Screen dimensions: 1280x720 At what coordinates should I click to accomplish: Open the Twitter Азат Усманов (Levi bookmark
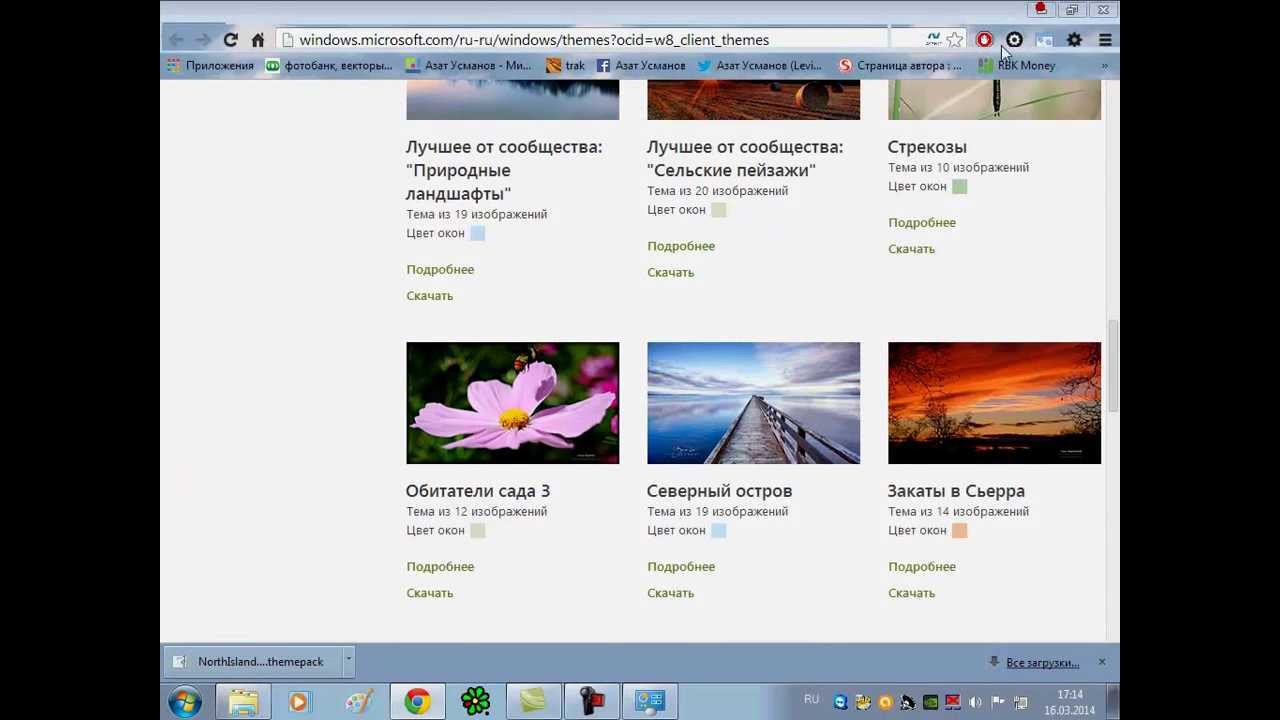759,66
